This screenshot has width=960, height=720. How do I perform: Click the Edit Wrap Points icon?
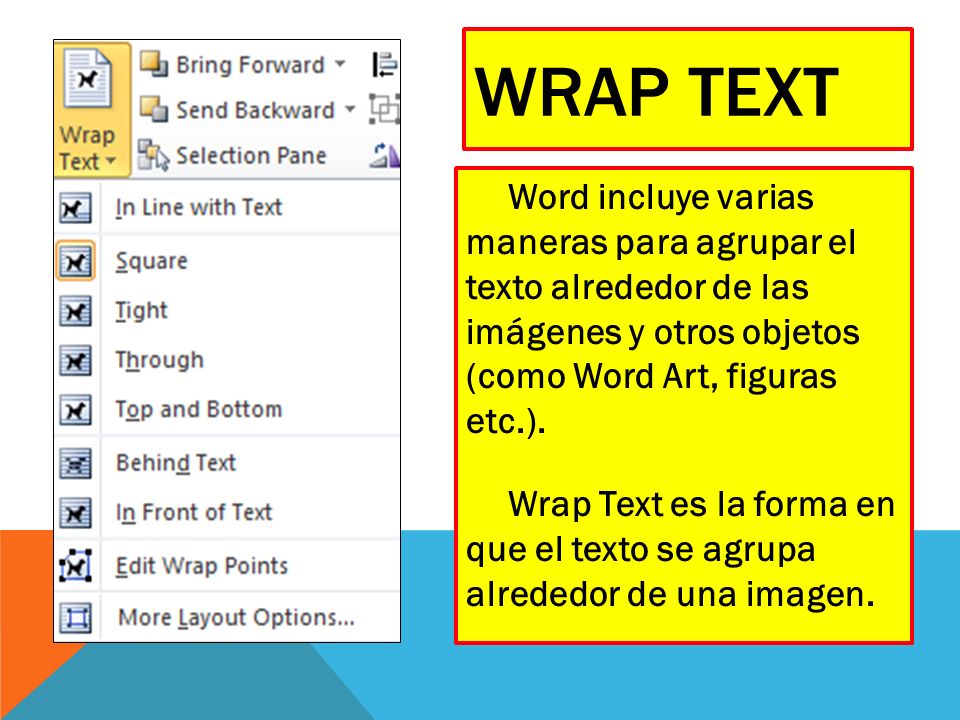click(75, 566)
